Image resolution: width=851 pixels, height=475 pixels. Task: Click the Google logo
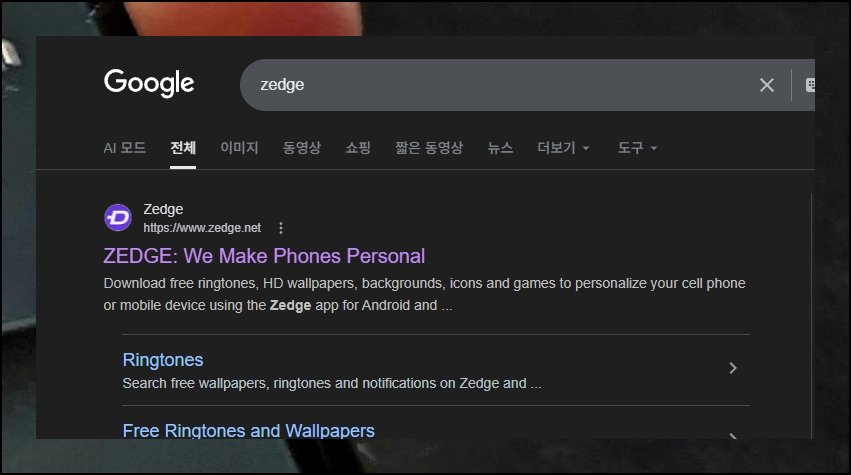tap(149, 83)
